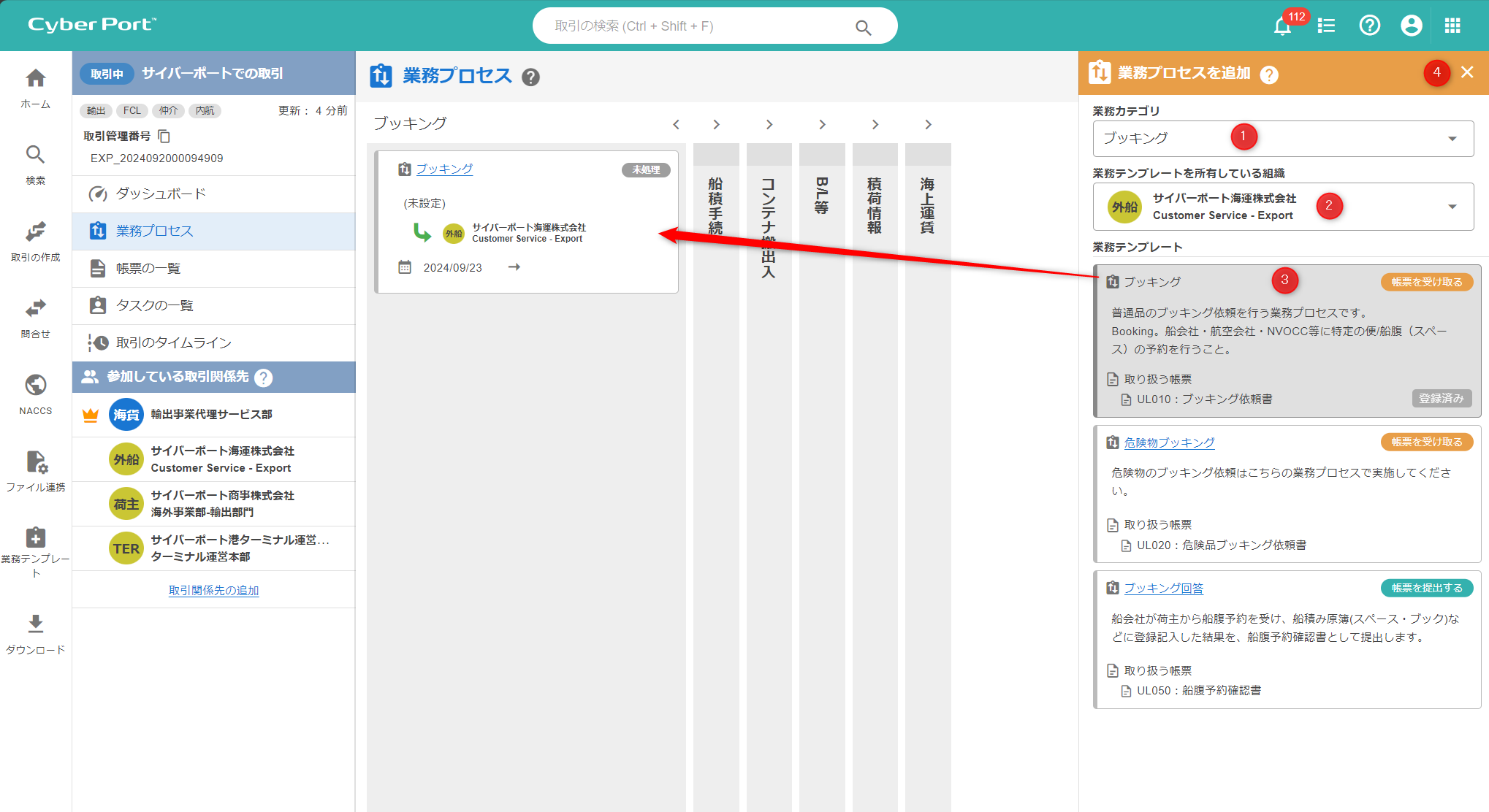Viewport: 1489px width, 812px height.
Task: Open 帳票の一覧 menu item
Action: [148, 268]
